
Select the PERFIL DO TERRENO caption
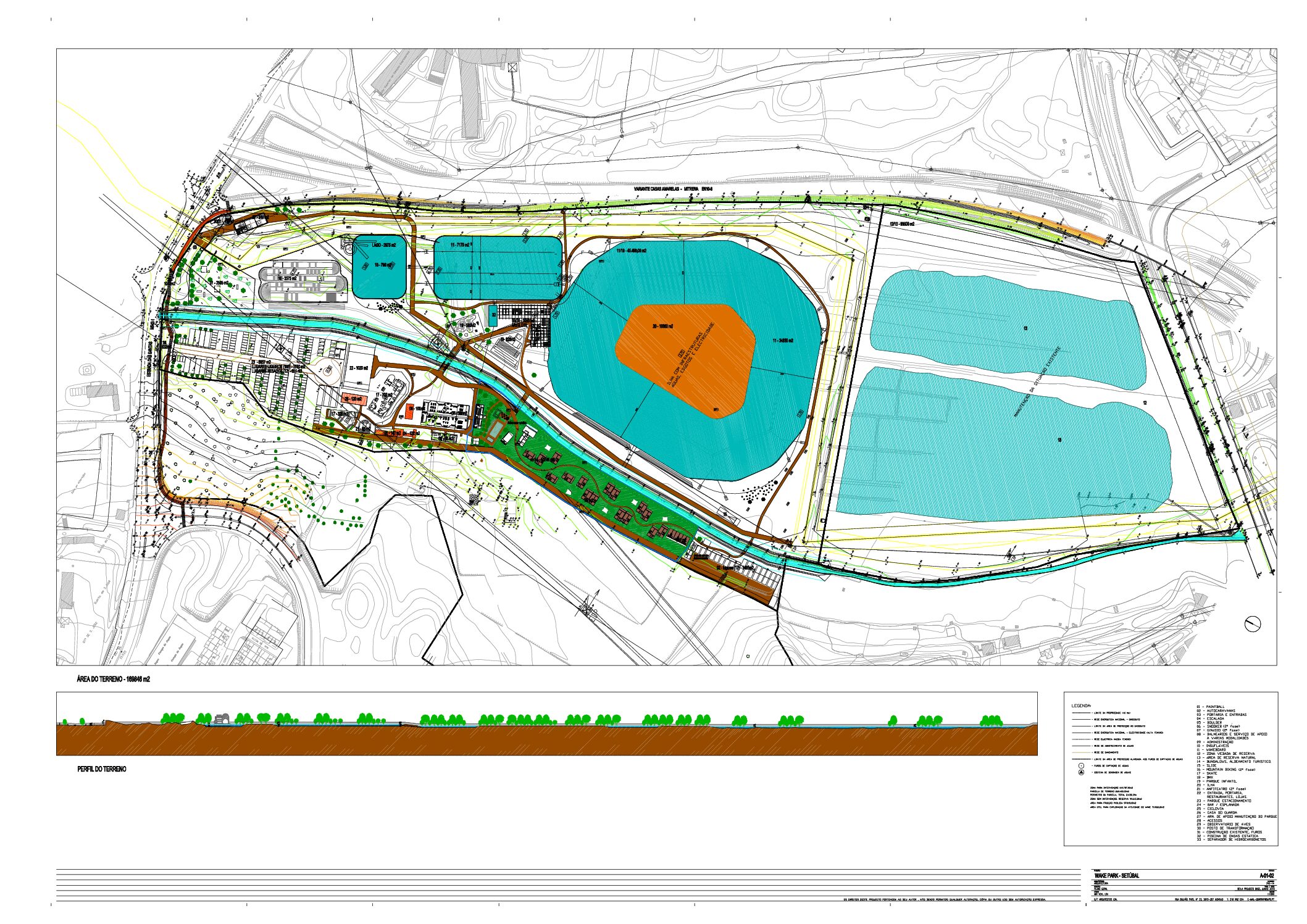pos(102,769)
